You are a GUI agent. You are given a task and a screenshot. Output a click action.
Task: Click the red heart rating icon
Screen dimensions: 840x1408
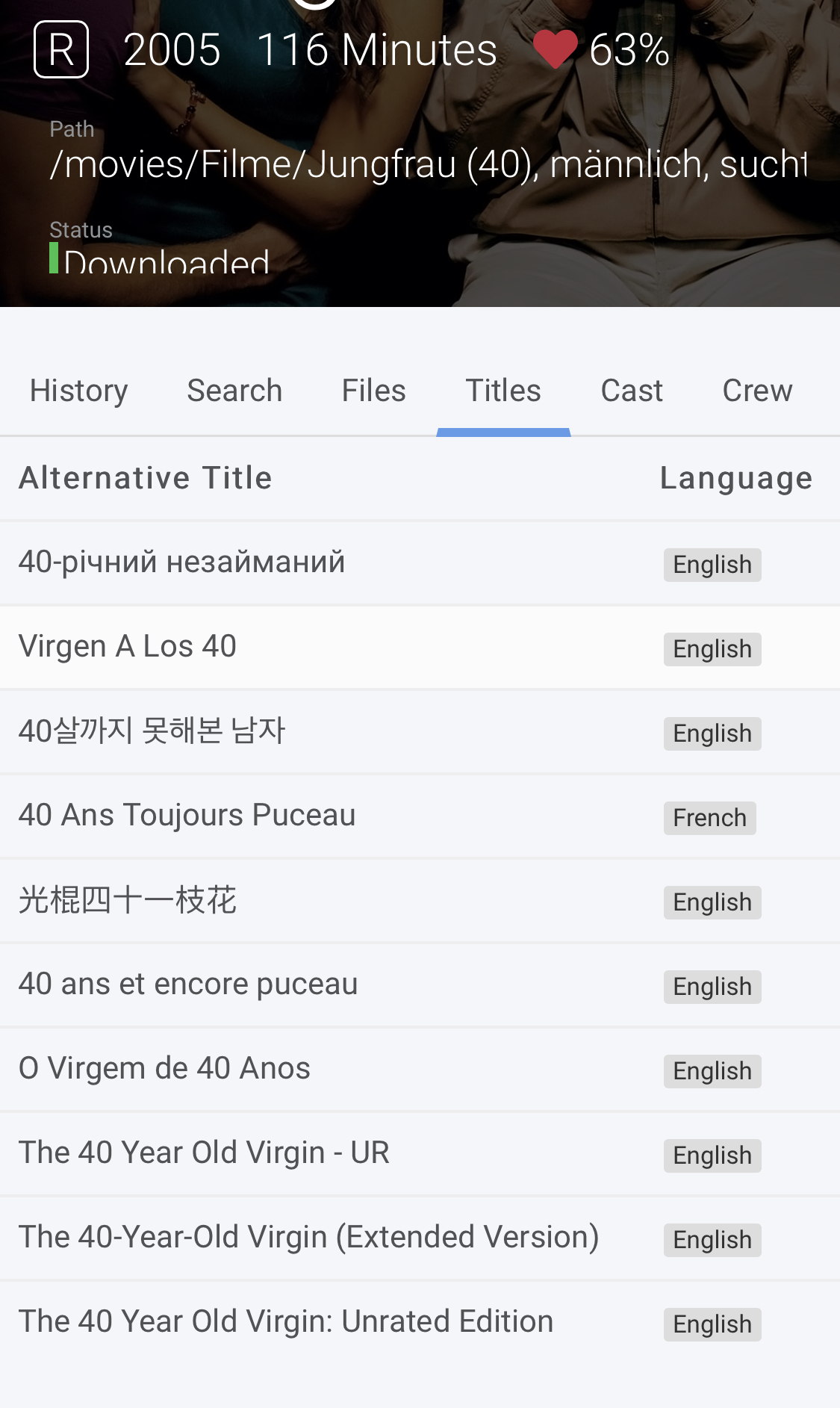point(555,49)
